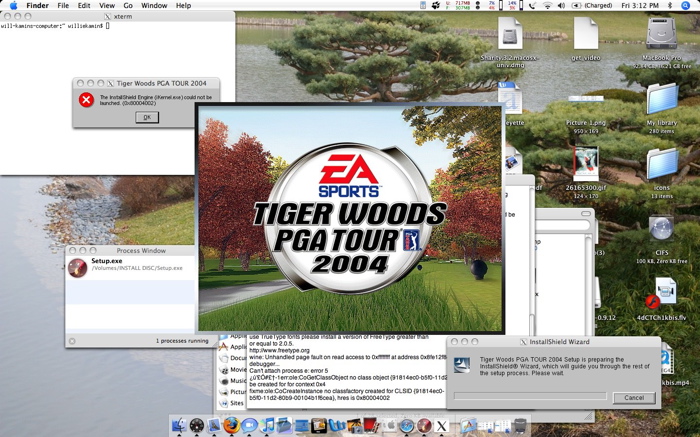Open Microsoft Word from the Dock
700x437 pixels.
[x=337, y=425]
